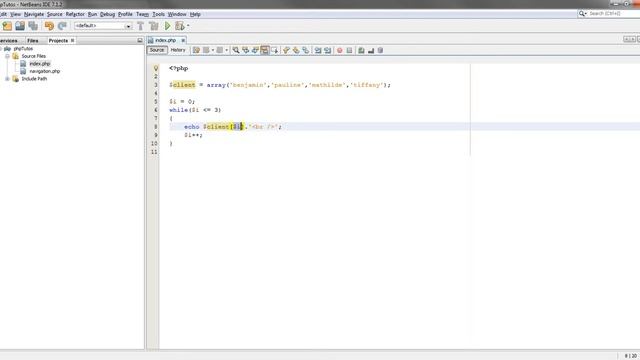Toggle Highlight Search in editor toolbar
The width and height of the screenshot is (640, 360).
[x=264, y=50]
